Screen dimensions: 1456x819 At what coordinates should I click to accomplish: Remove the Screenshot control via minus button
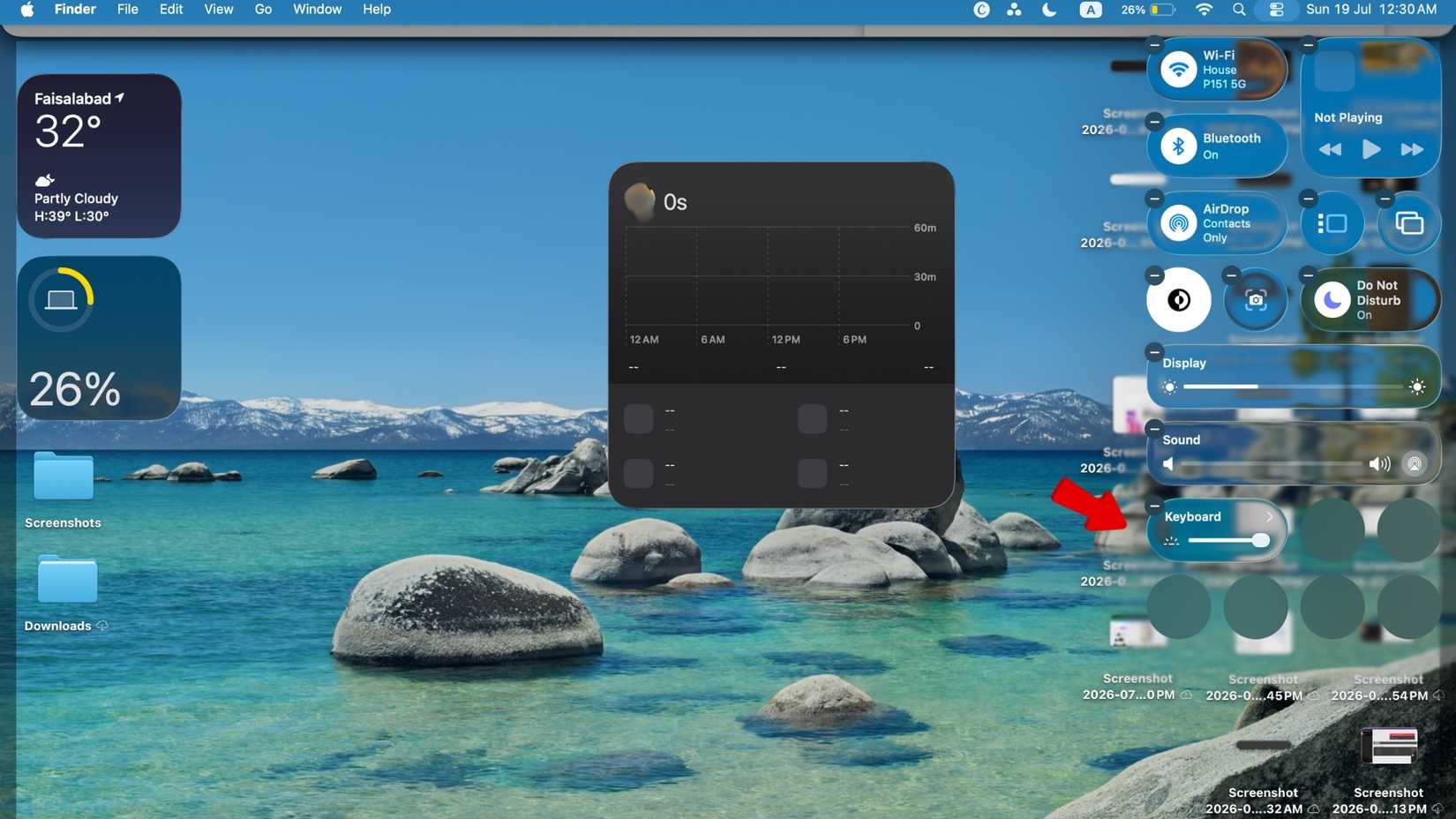[x=1231, y=274]
